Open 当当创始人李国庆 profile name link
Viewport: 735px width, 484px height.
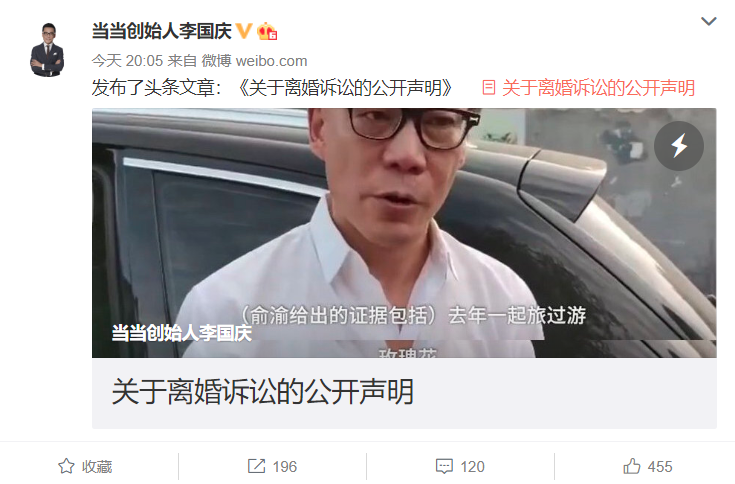161,31
